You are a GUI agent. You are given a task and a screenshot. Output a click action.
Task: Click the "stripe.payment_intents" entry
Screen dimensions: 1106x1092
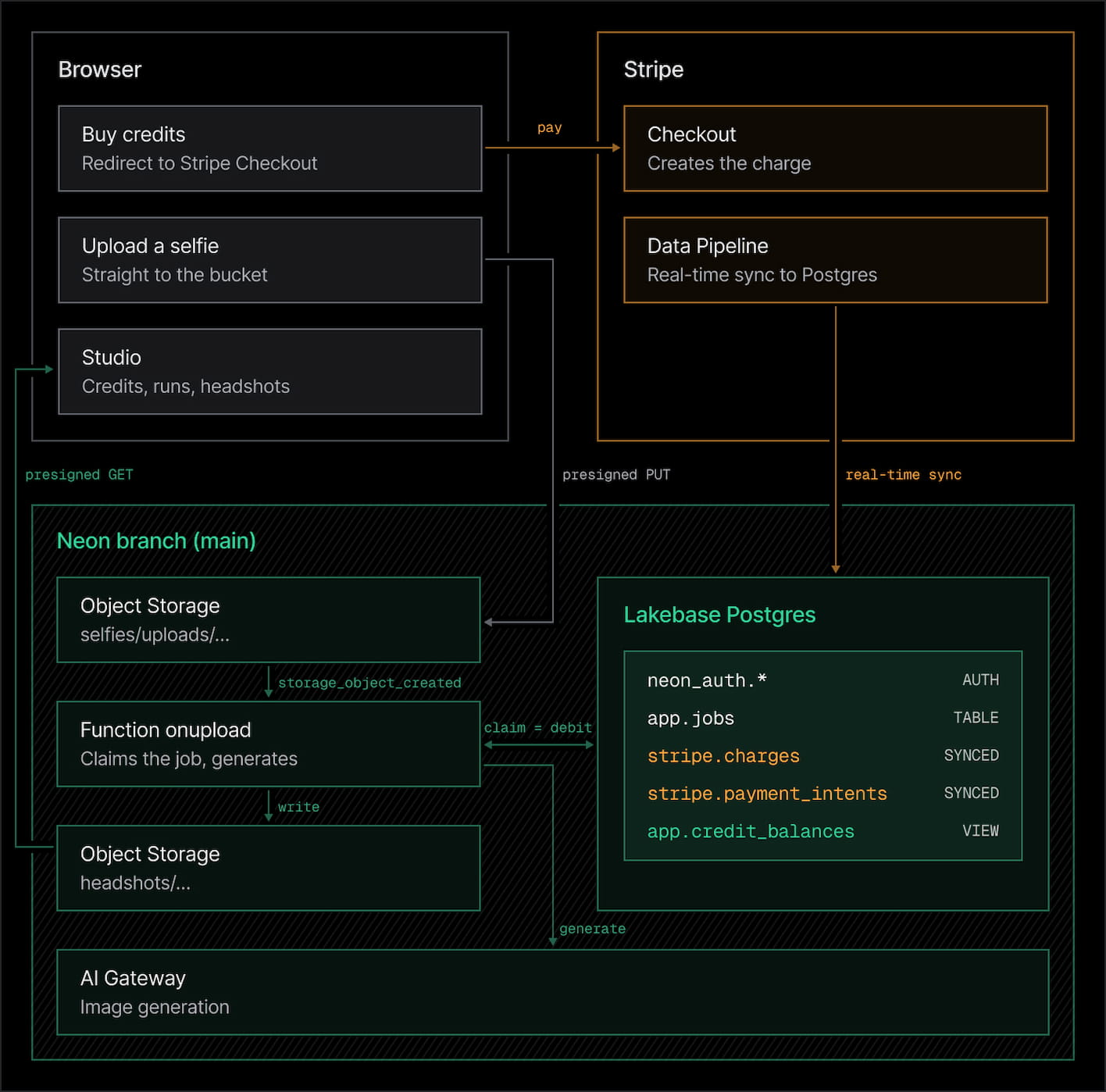click(x=767, y=793)
